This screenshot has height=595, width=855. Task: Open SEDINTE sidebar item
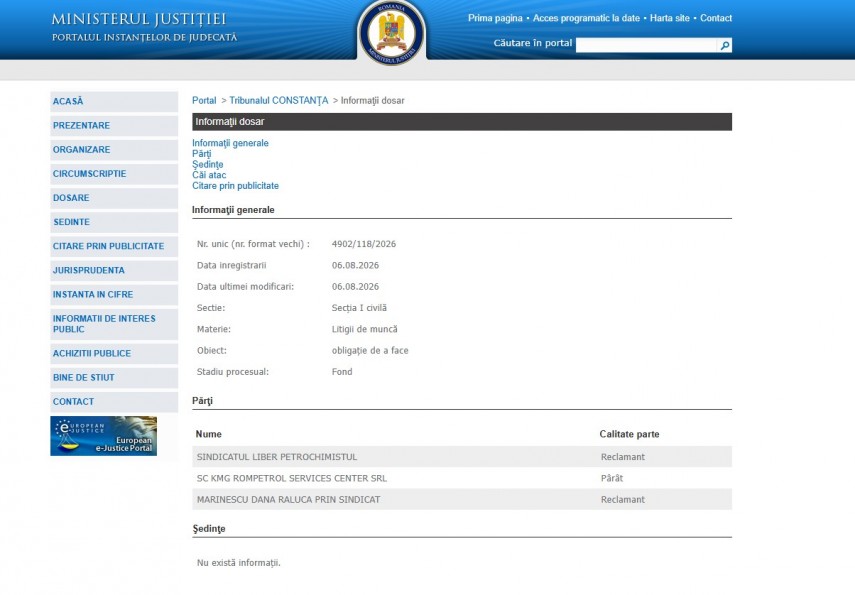114,222
